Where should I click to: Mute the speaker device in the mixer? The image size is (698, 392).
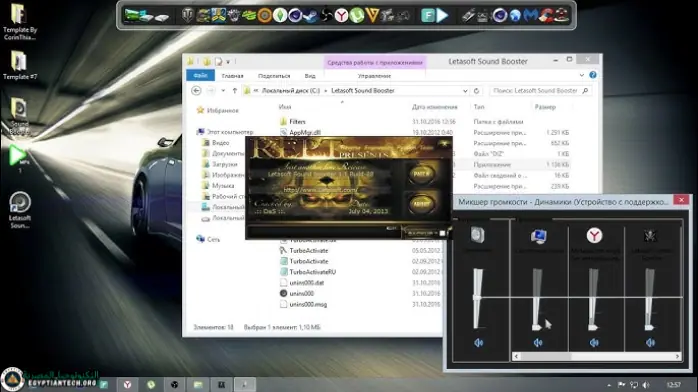(x=479, y=343)
